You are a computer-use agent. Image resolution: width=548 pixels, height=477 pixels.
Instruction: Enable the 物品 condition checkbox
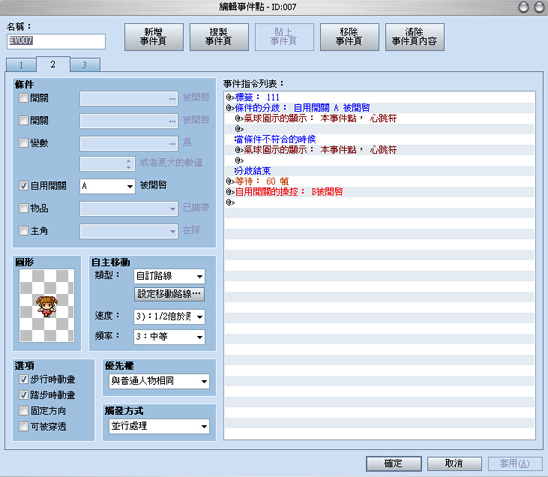(x=23, y=208)
